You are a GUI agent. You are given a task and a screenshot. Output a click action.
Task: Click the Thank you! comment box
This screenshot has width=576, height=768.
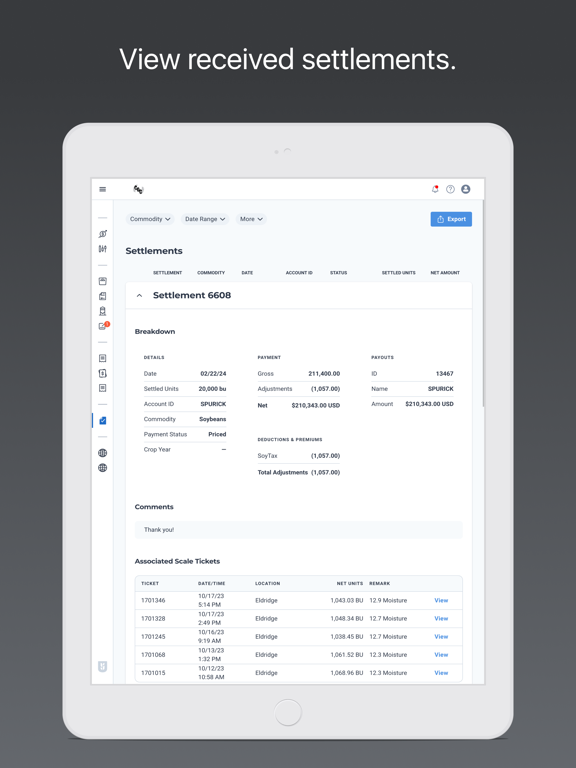pyautogui.click(x=299, y=530)
